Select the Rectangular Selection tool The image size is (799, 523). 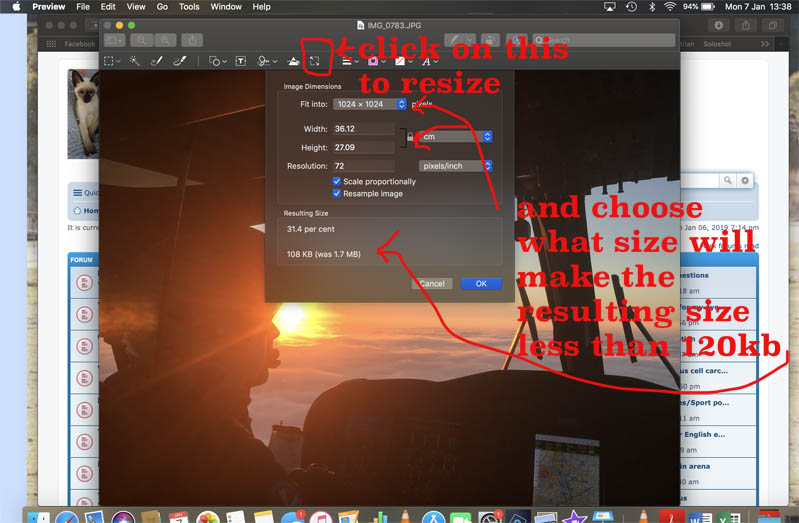click(112, 61)
